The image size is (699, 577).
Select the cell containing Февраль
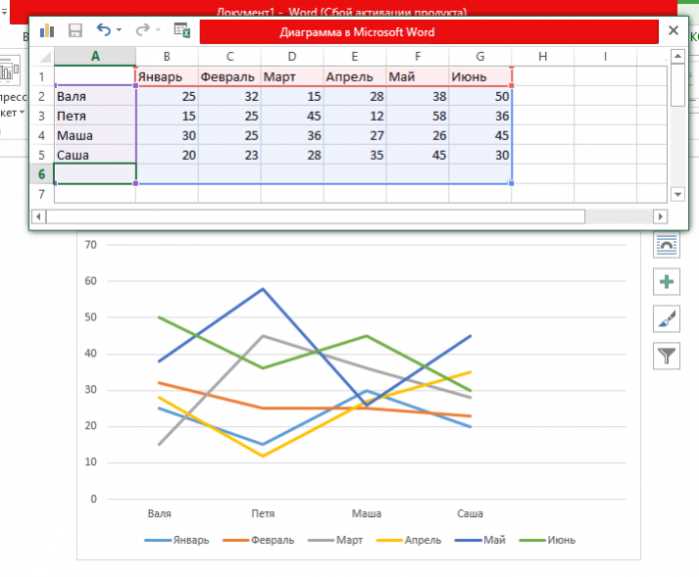tap(229, 77)
